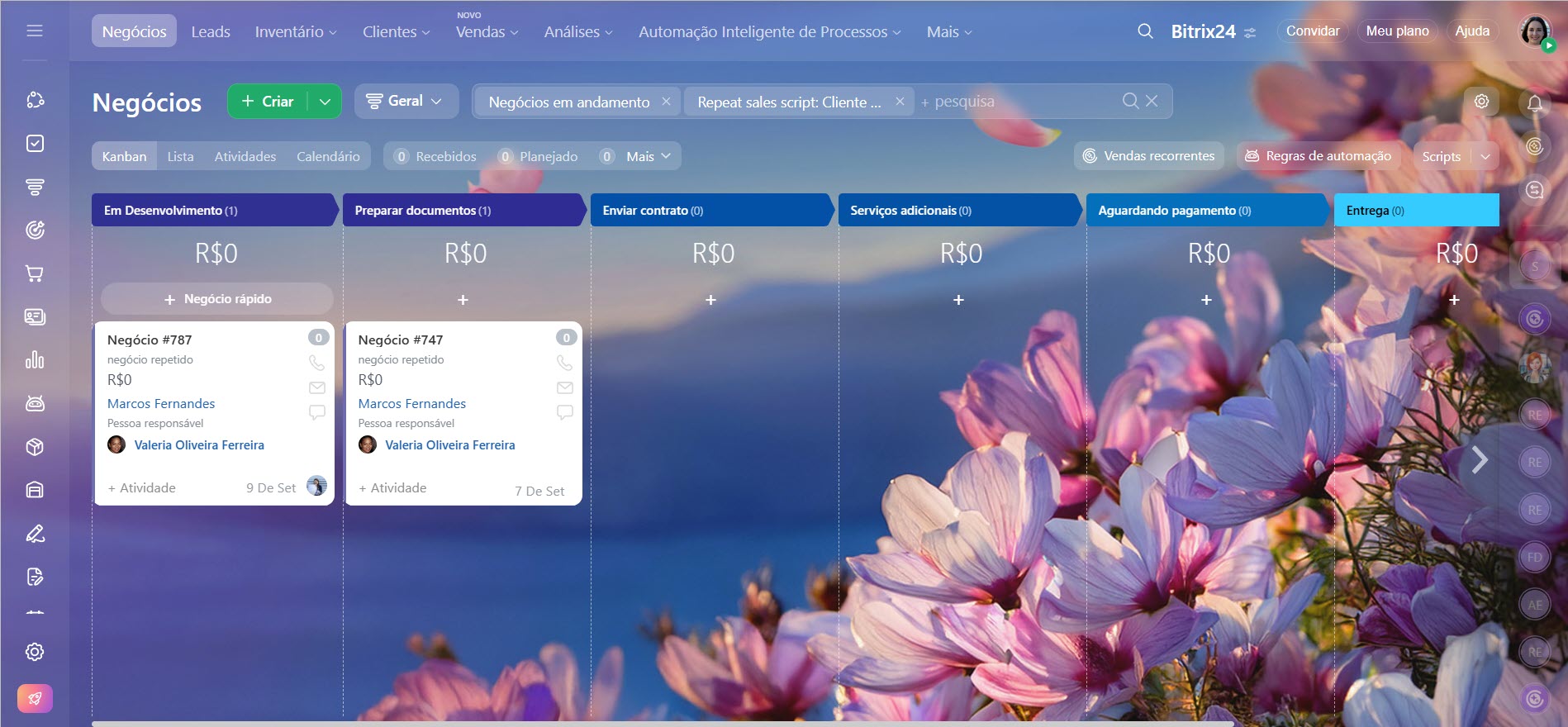The image size is (1568, 727).
Task: Click email icon on Negócio #747 card
Action: pyautogui.click(x=565, y=387)
